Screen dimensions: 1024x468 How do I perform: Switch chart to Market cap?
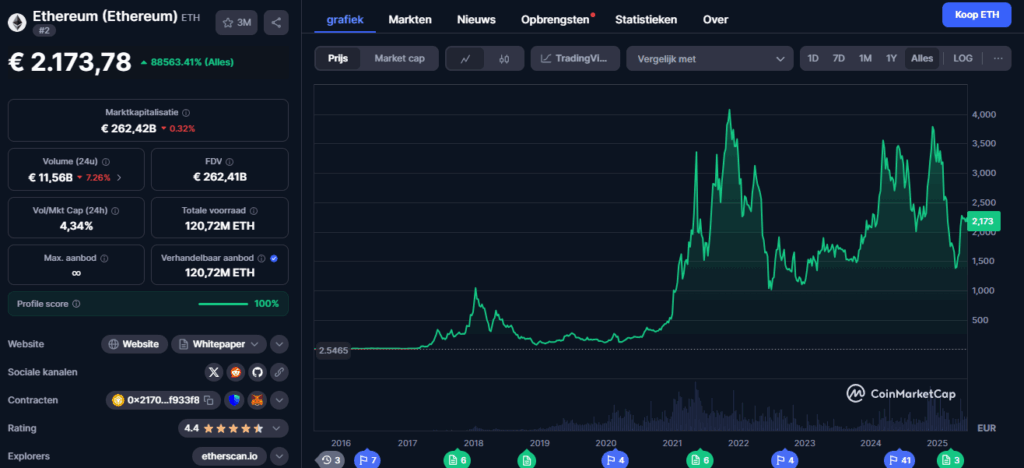pos(400,59)
